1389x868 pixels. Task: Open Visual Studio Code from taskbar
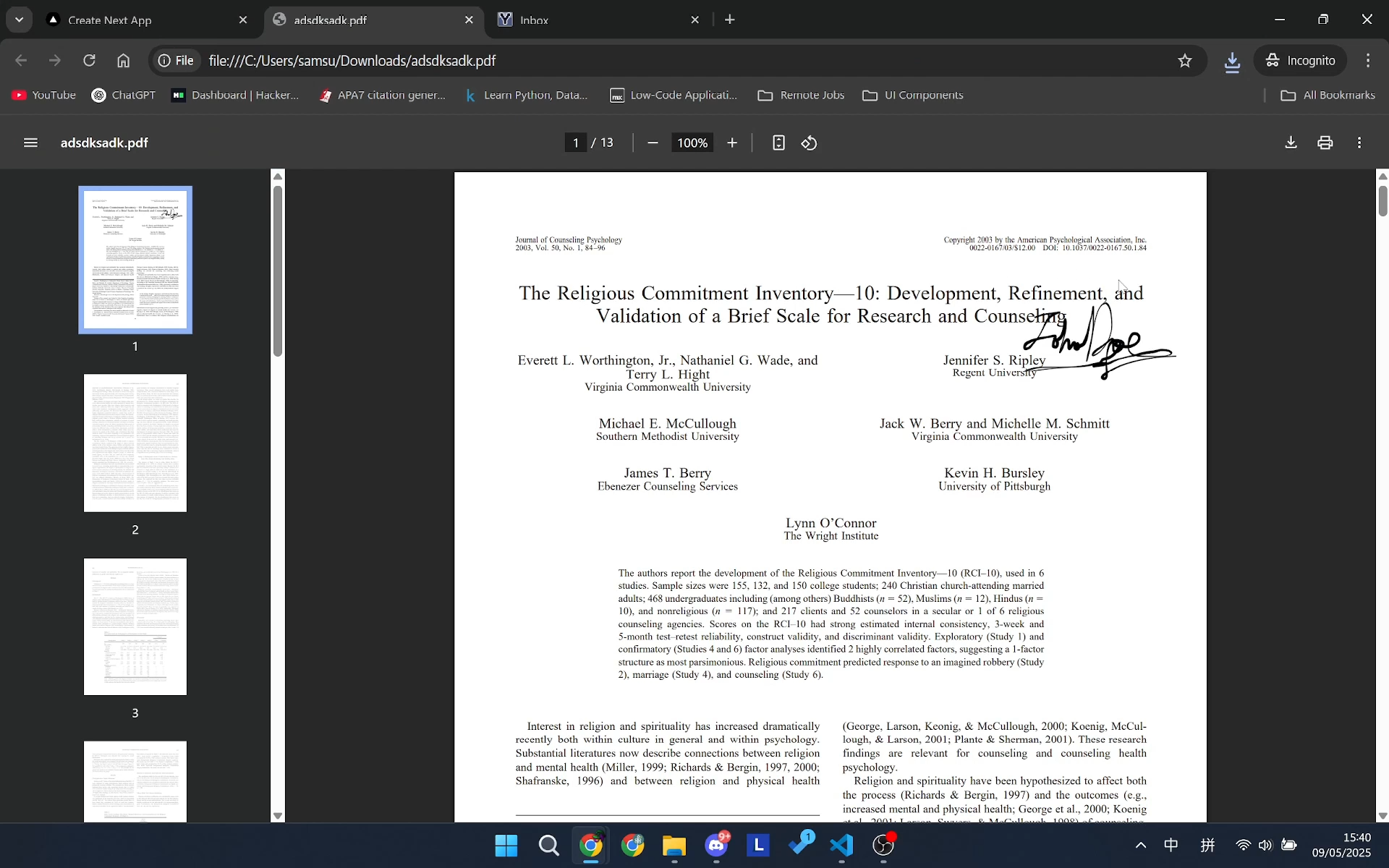point(842,846)
